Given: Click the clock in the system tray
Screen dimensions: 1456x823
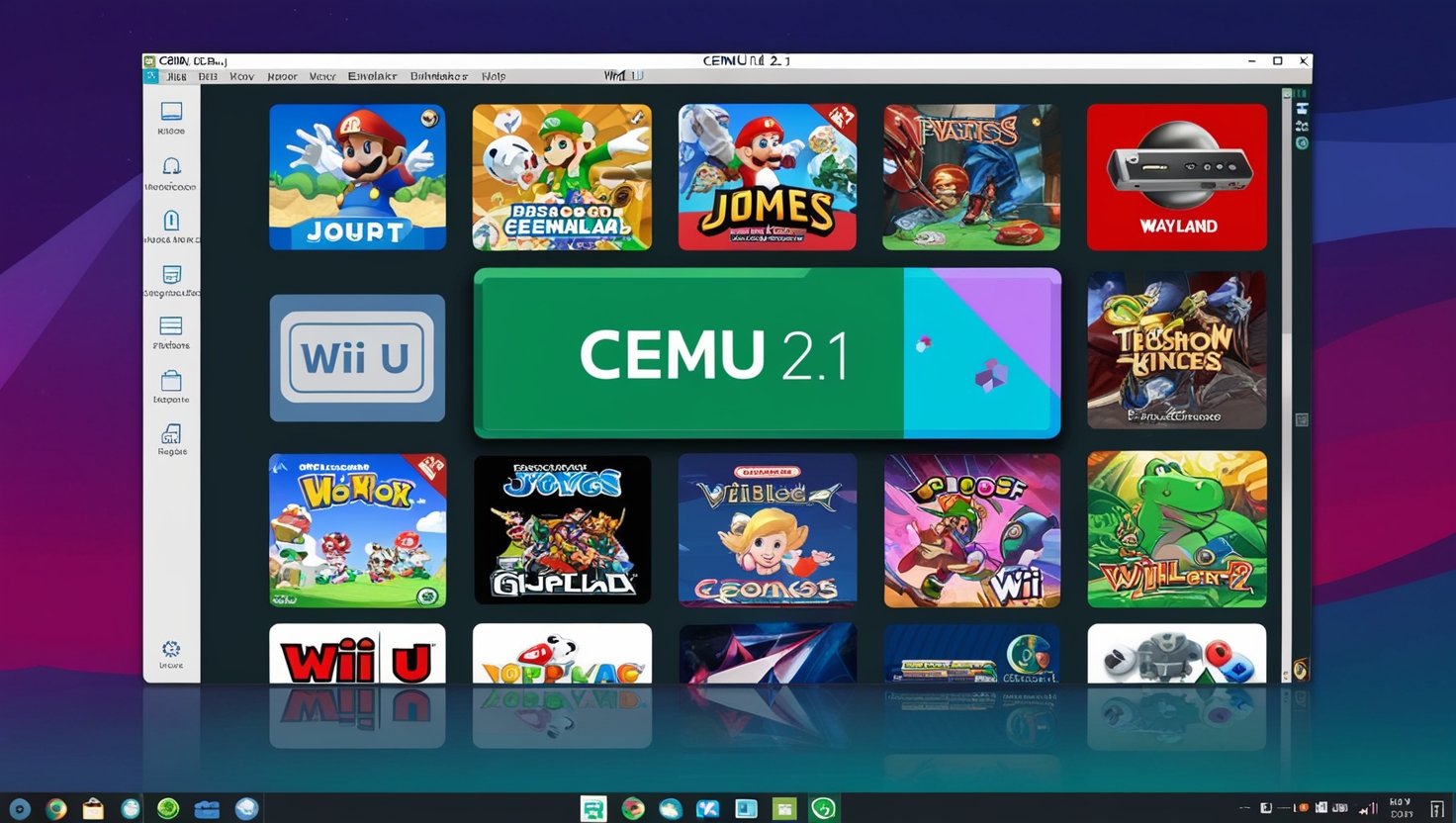Looking at the screenshot, I should click(x=1401, y=808).
